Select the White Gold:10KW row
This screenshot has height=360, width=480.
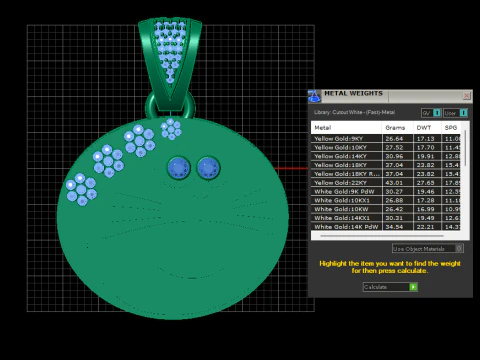(x=386, y=209)
